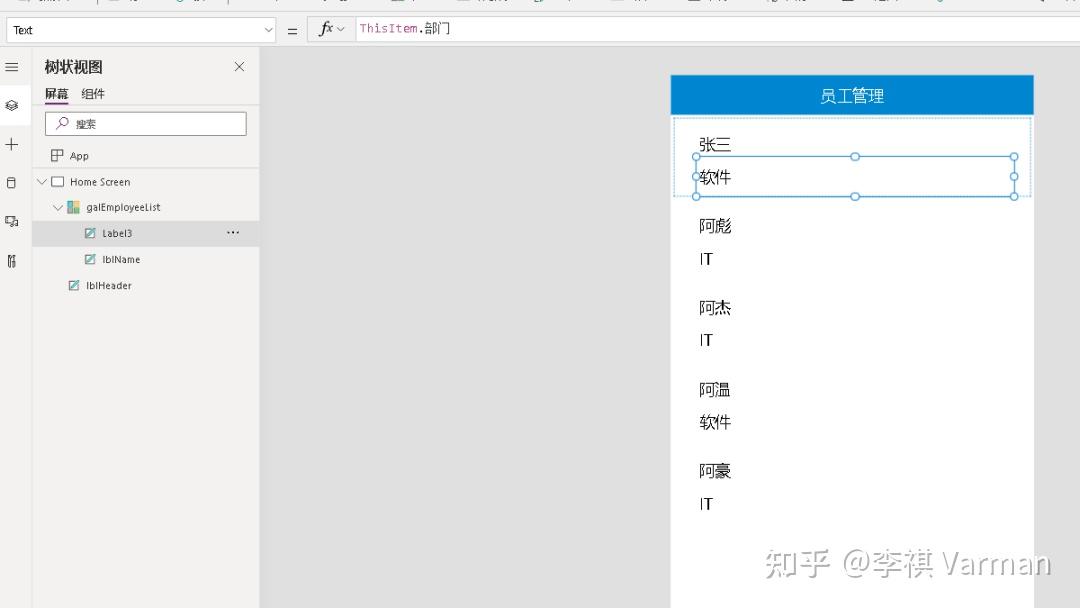This screenshot has height=608, width=1080.
Task: Collapse the Home Screen tree node
Action: click(42, 181)
